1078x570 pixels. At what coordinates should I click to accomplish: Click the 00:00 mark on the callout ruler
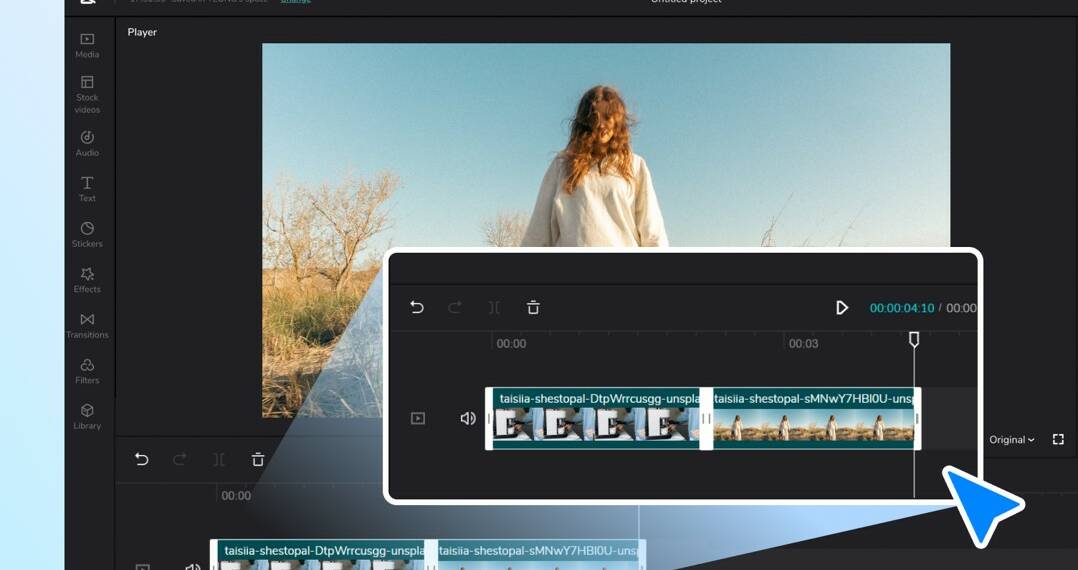coord(511,343)
